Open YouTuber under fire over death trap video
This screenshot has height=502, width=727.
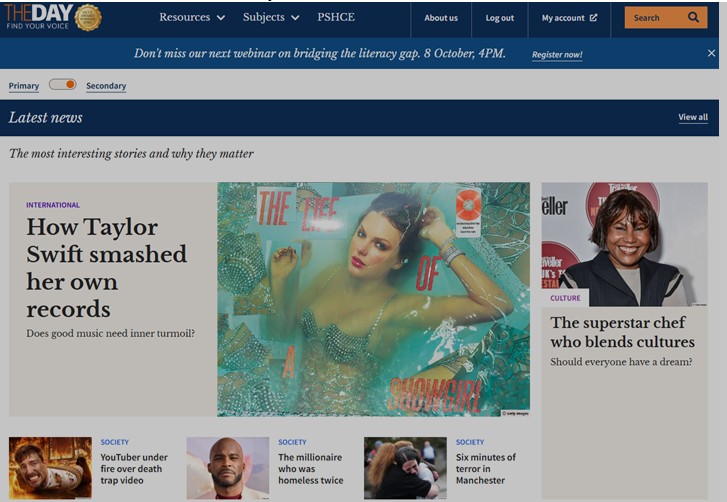pyautogui.click(x=134, y=469)
